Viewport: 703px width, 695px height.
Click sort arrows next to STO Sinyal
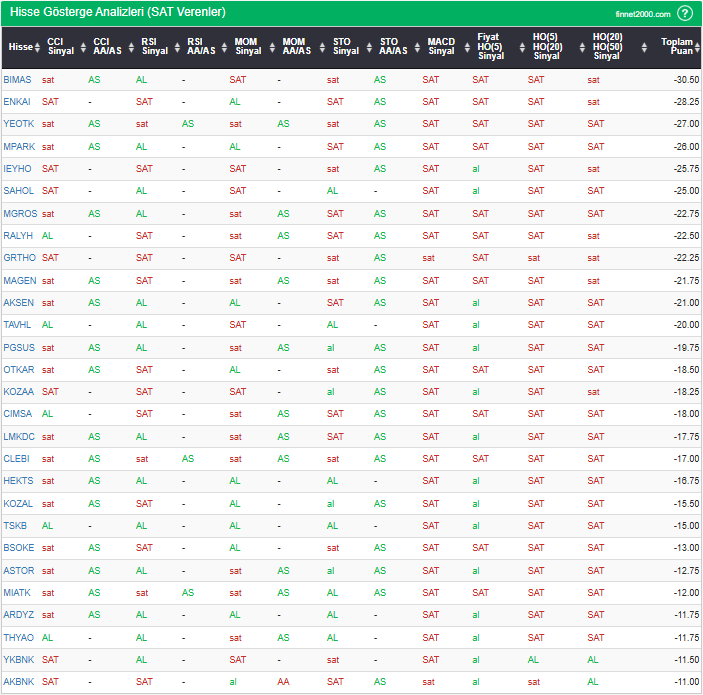(x=367, y=47)
